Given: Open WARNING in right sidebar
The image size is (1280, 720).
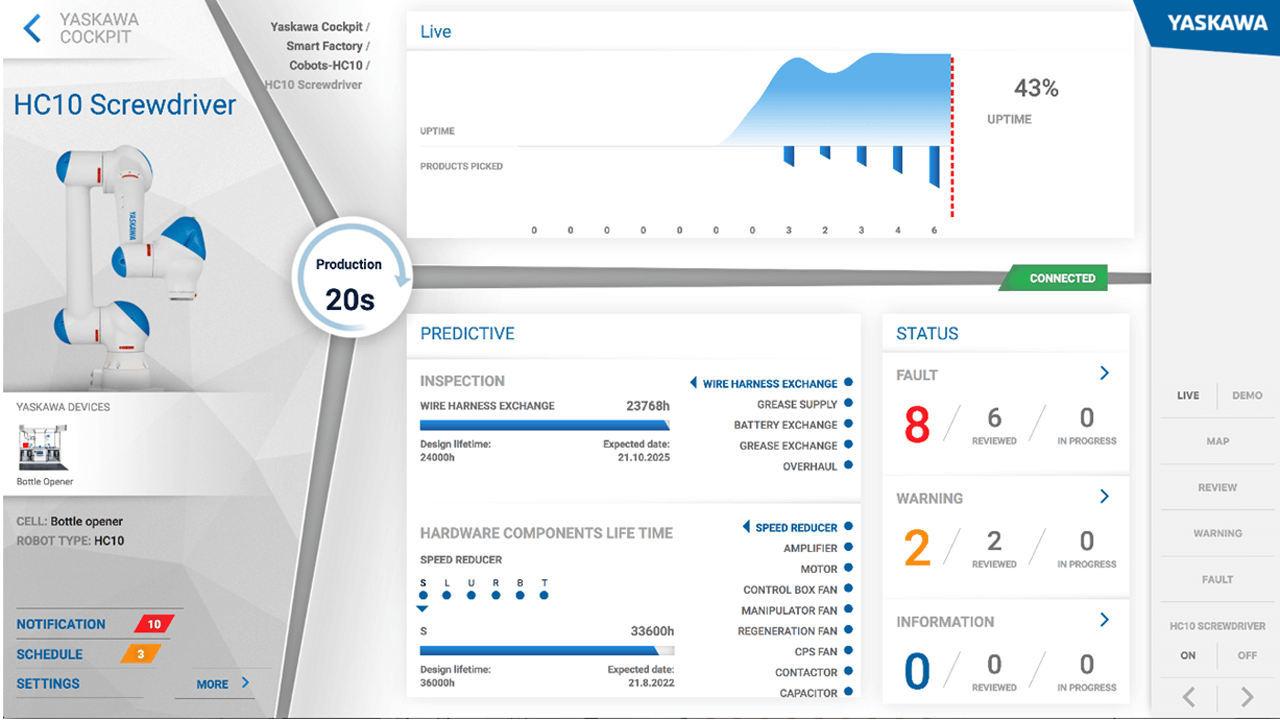Looking at the screenshot, I should point(1218,533).
